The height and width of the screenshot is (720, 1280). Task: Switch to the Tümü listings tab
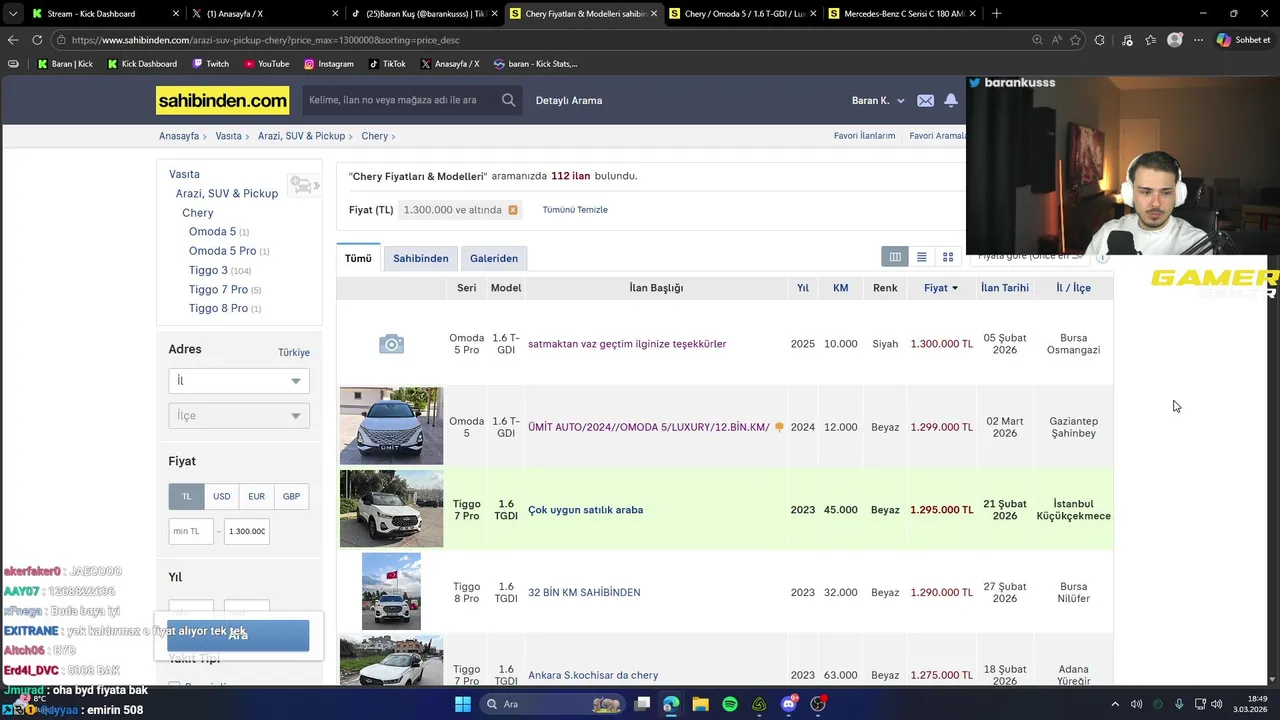(358, 258)
